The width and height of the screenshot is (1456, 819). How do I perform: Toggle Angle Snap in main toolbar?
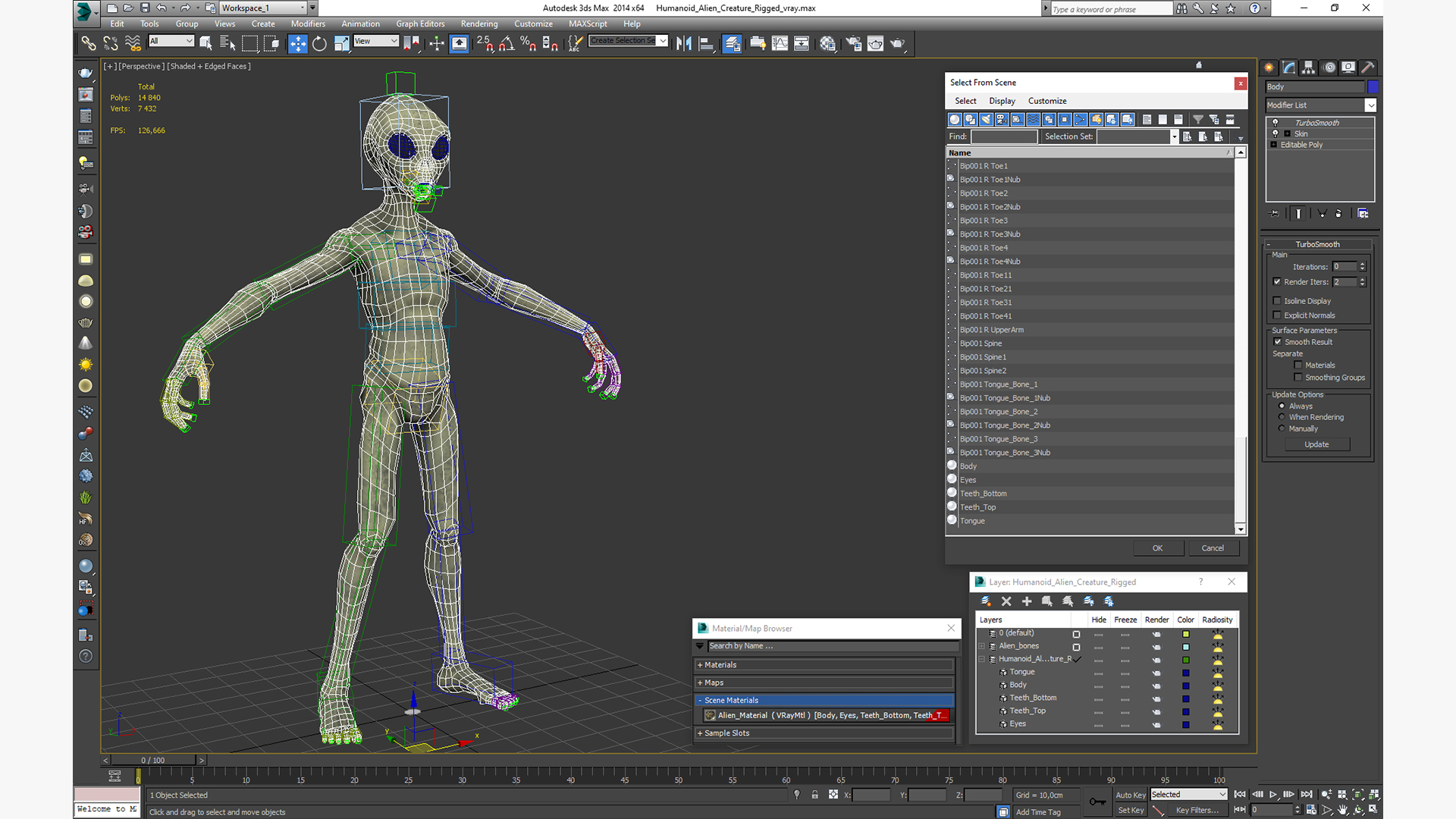507,44
